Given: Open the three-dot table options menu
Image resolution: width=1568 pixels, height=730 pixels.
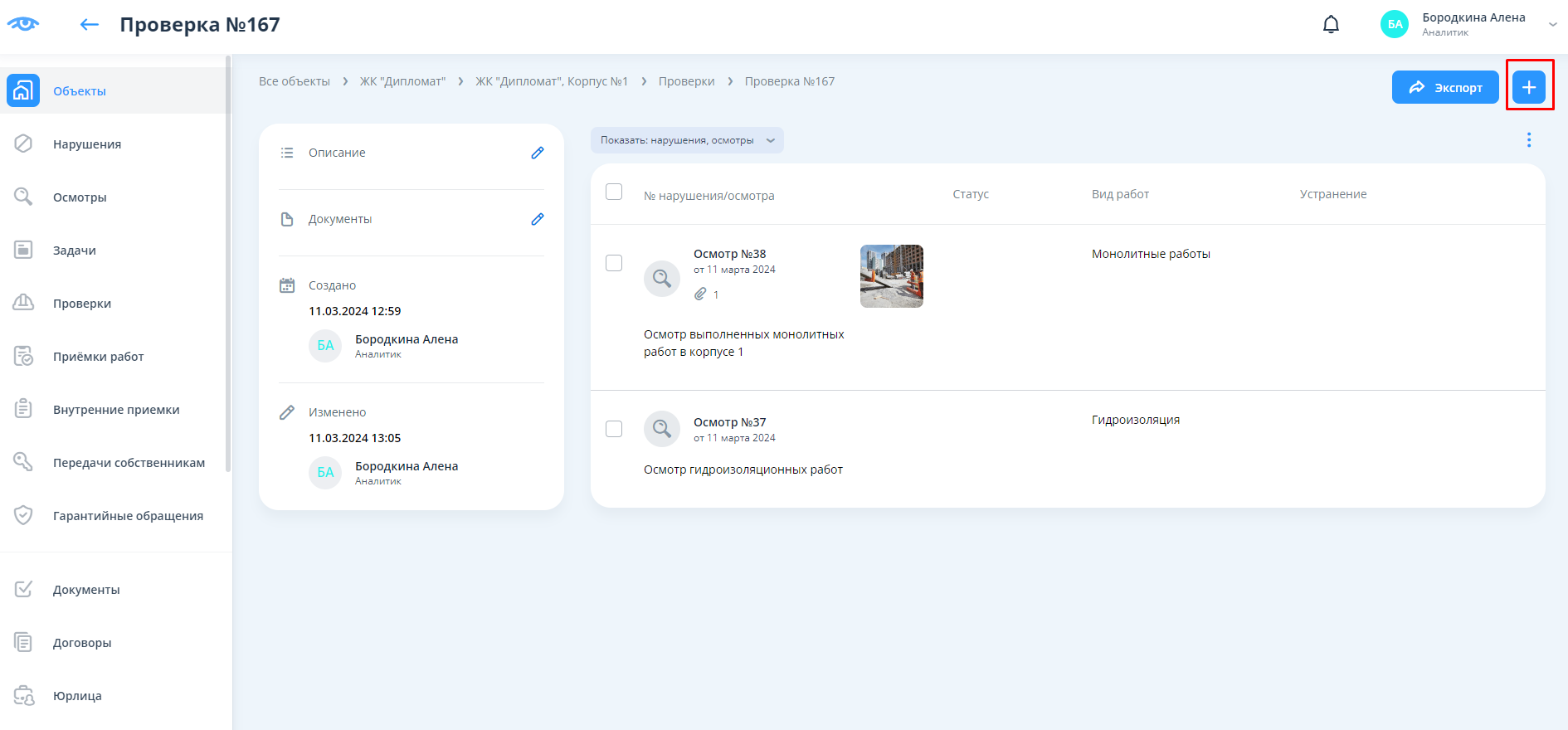Looking at the screenshot, I should (x=1528, y=140).
